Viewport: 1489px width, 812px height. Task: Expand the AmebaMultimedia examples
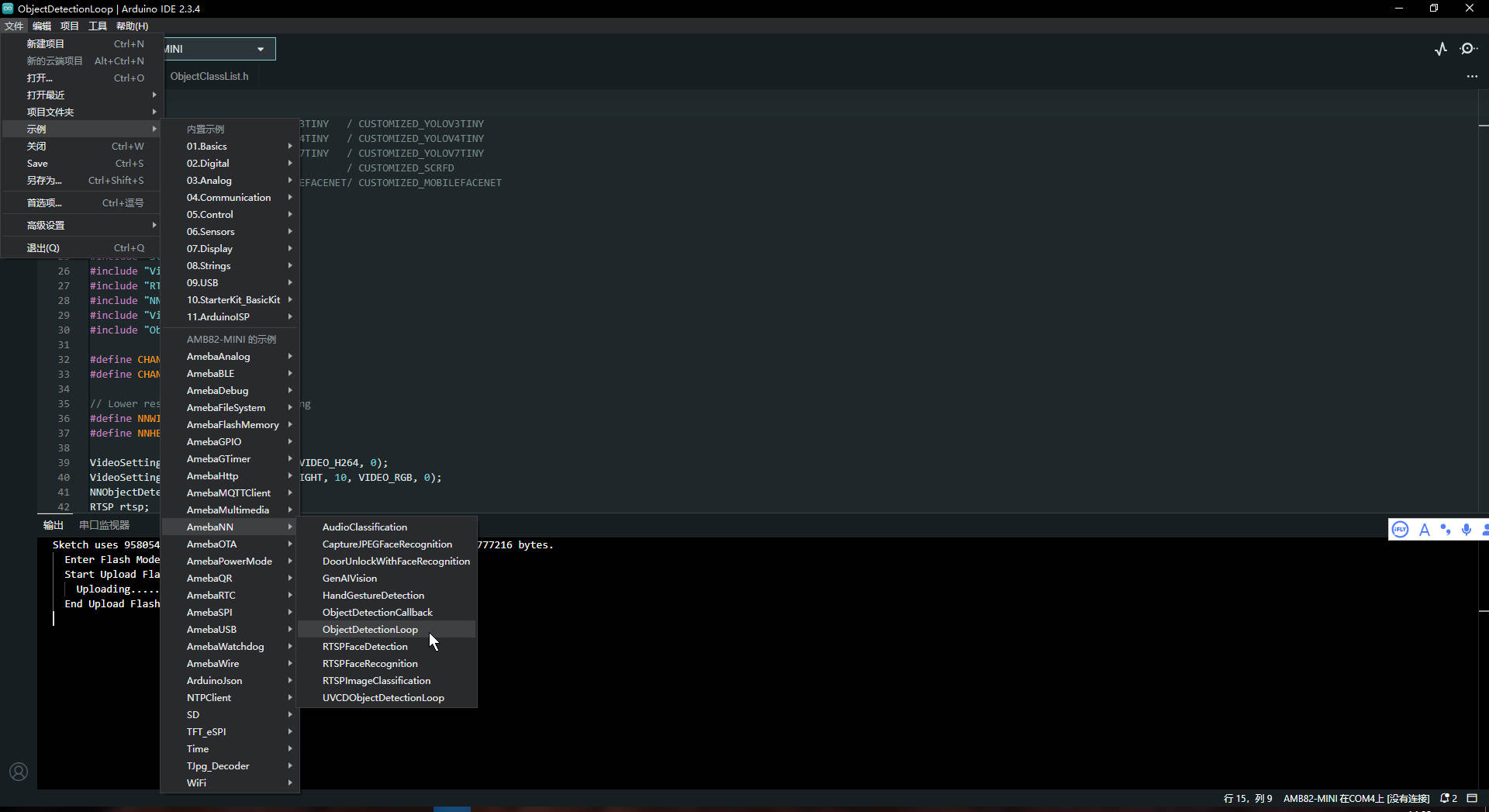pos(230,510)
